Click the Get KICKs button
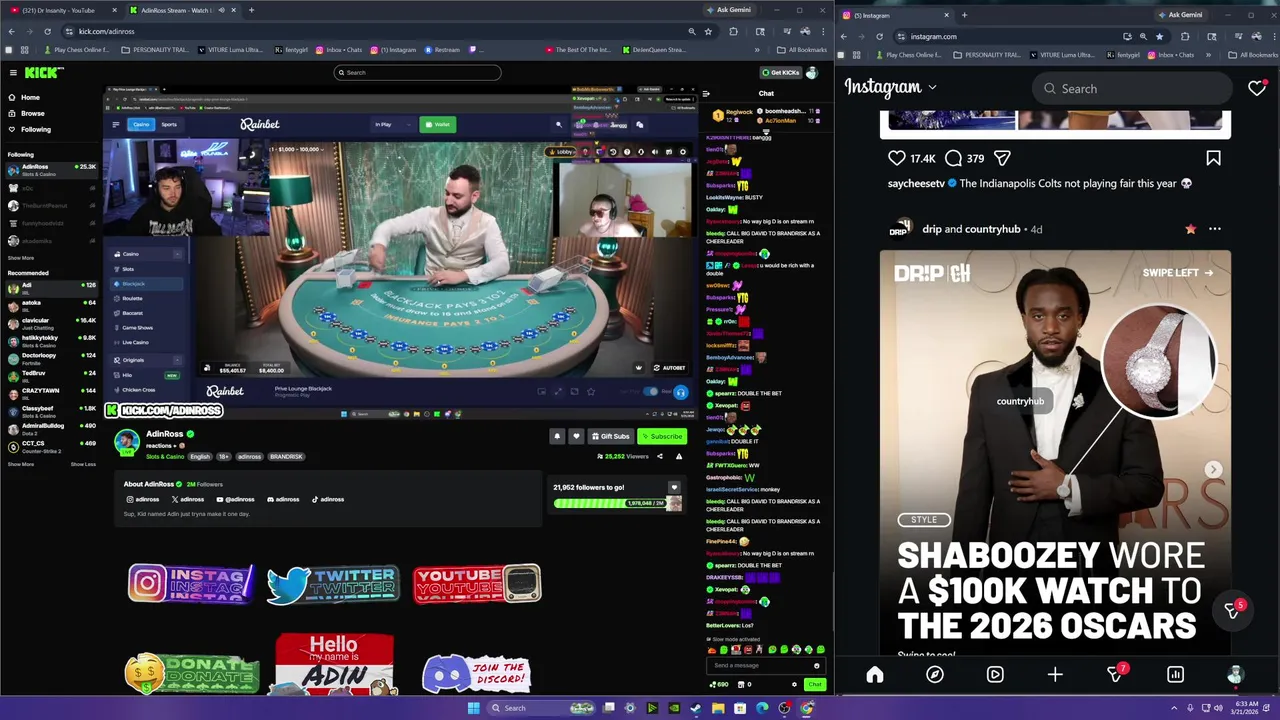1280x720 pixels. coord(781,72)
